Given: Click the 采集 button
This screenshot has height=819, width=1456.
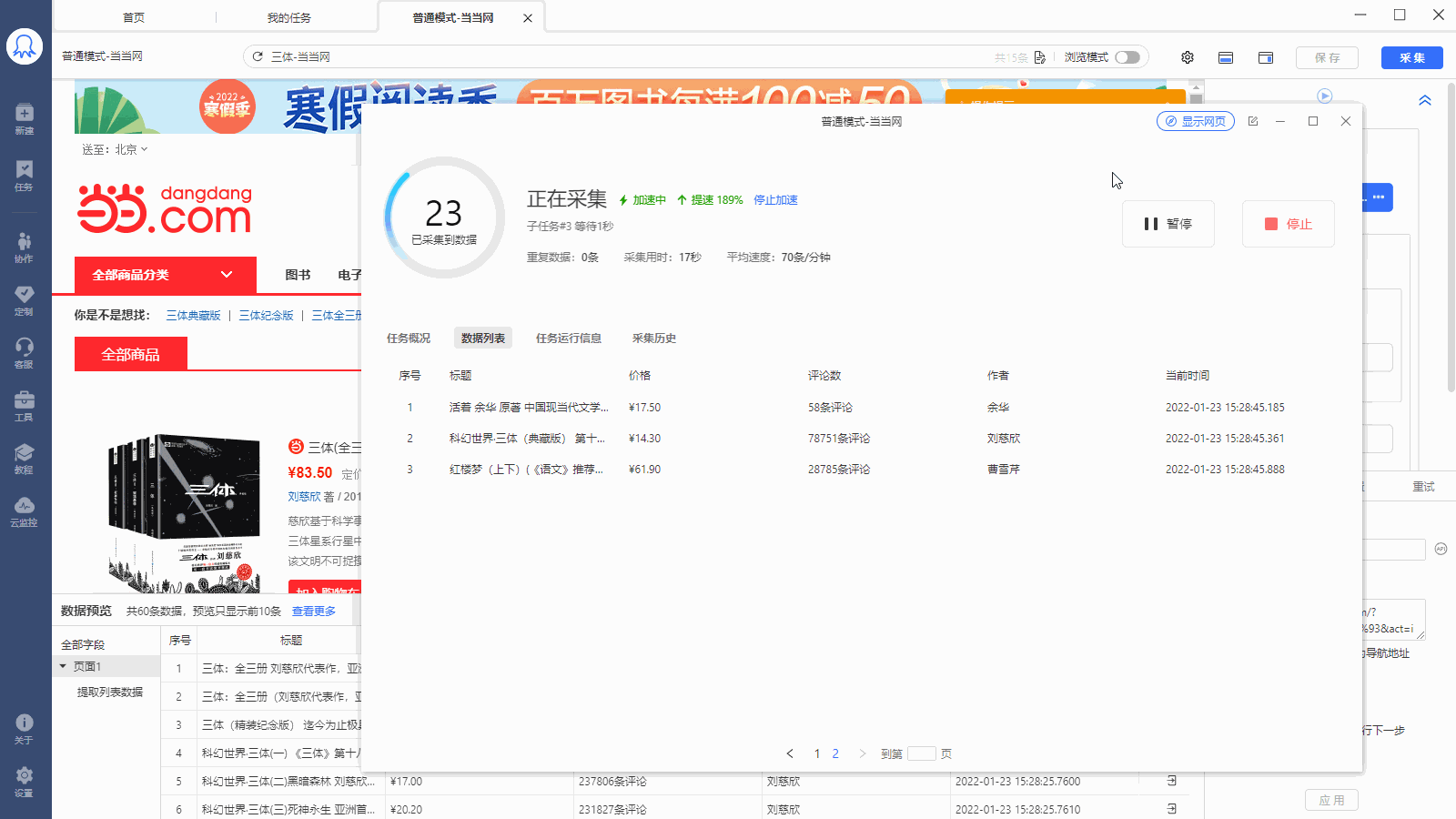Looking at the screenshot, I should (1412, 57).
